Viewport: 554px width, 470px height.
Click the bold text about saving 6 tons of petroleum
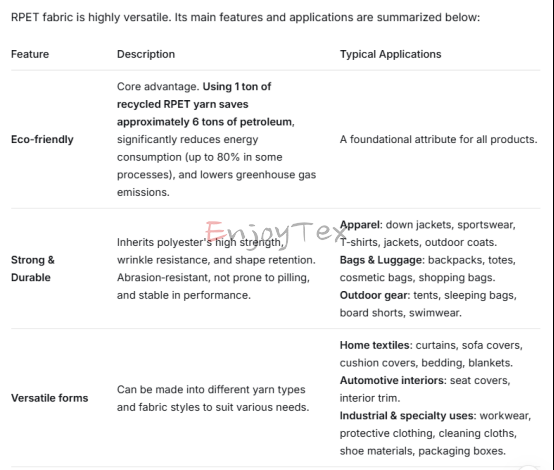[206, 104]
